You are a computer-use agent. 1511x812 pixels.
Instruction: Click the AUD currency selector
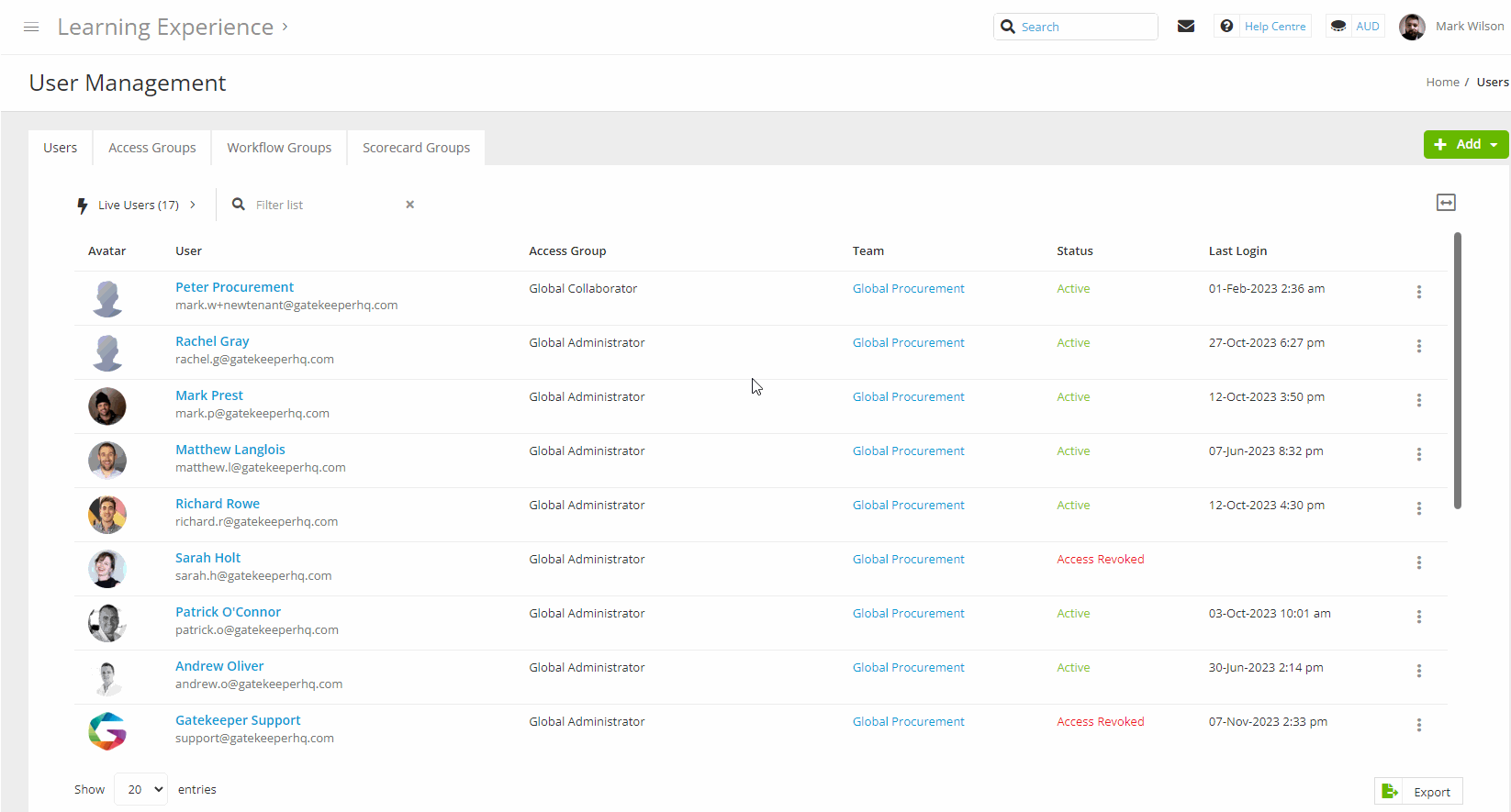point(1355,27)
